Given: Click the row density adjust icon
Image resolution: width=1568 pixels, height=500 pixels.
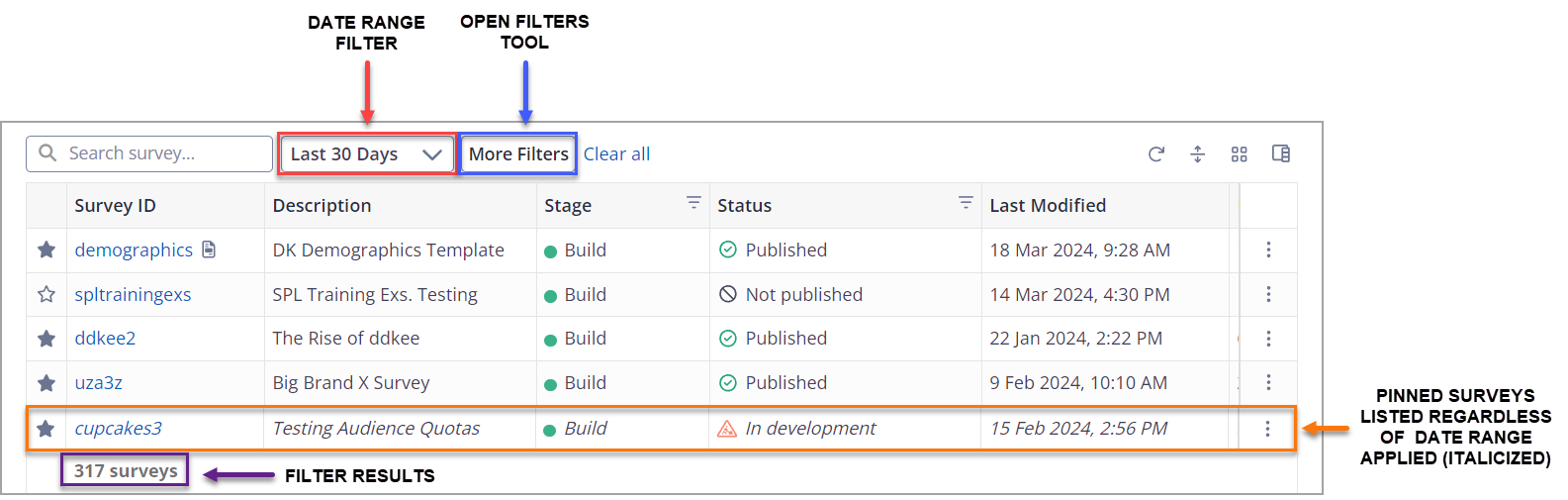Looking at the screenshot, I should pos(1197,153).
